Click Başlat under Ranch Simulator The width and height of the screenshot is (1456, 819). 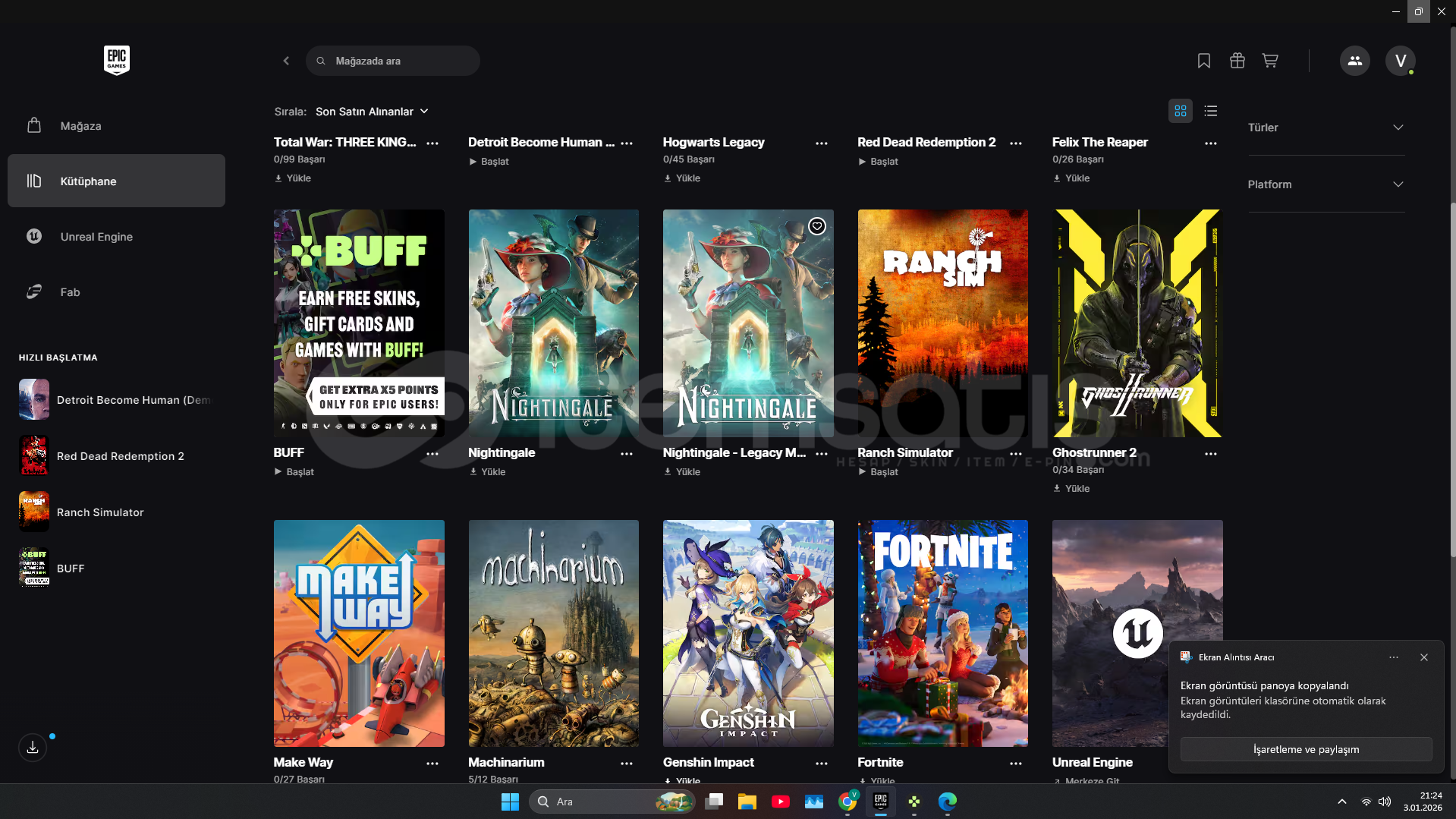pyautogui.click(x=878, y=472)
